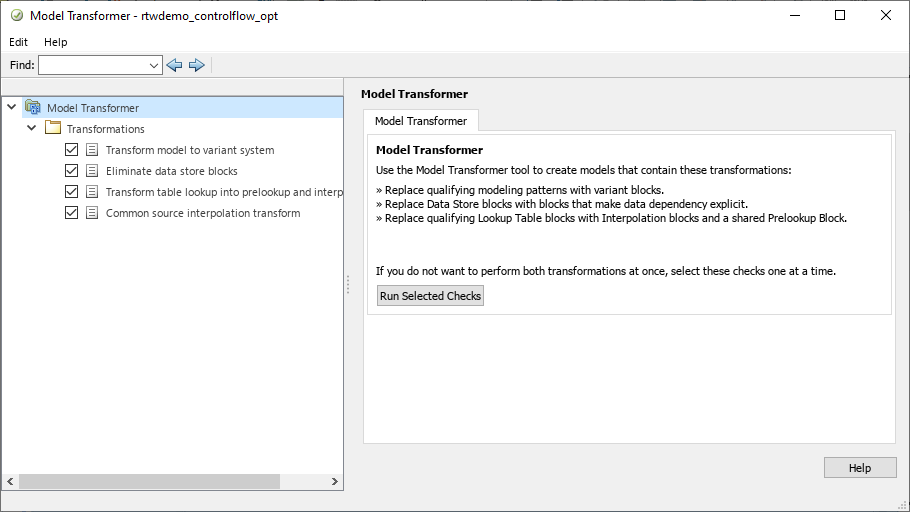Click inside the Find text field

[x=93, y=65]
